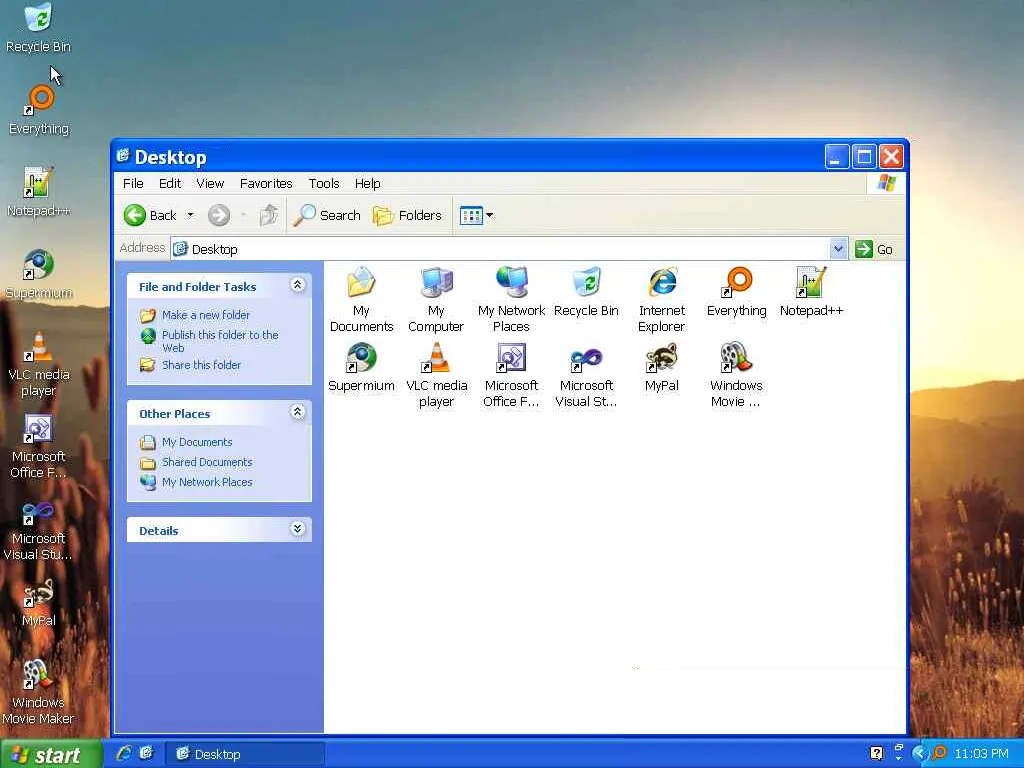Open the Start menu
The image size is (1024, 768).
pyautogui.click(x=51, y=754)
